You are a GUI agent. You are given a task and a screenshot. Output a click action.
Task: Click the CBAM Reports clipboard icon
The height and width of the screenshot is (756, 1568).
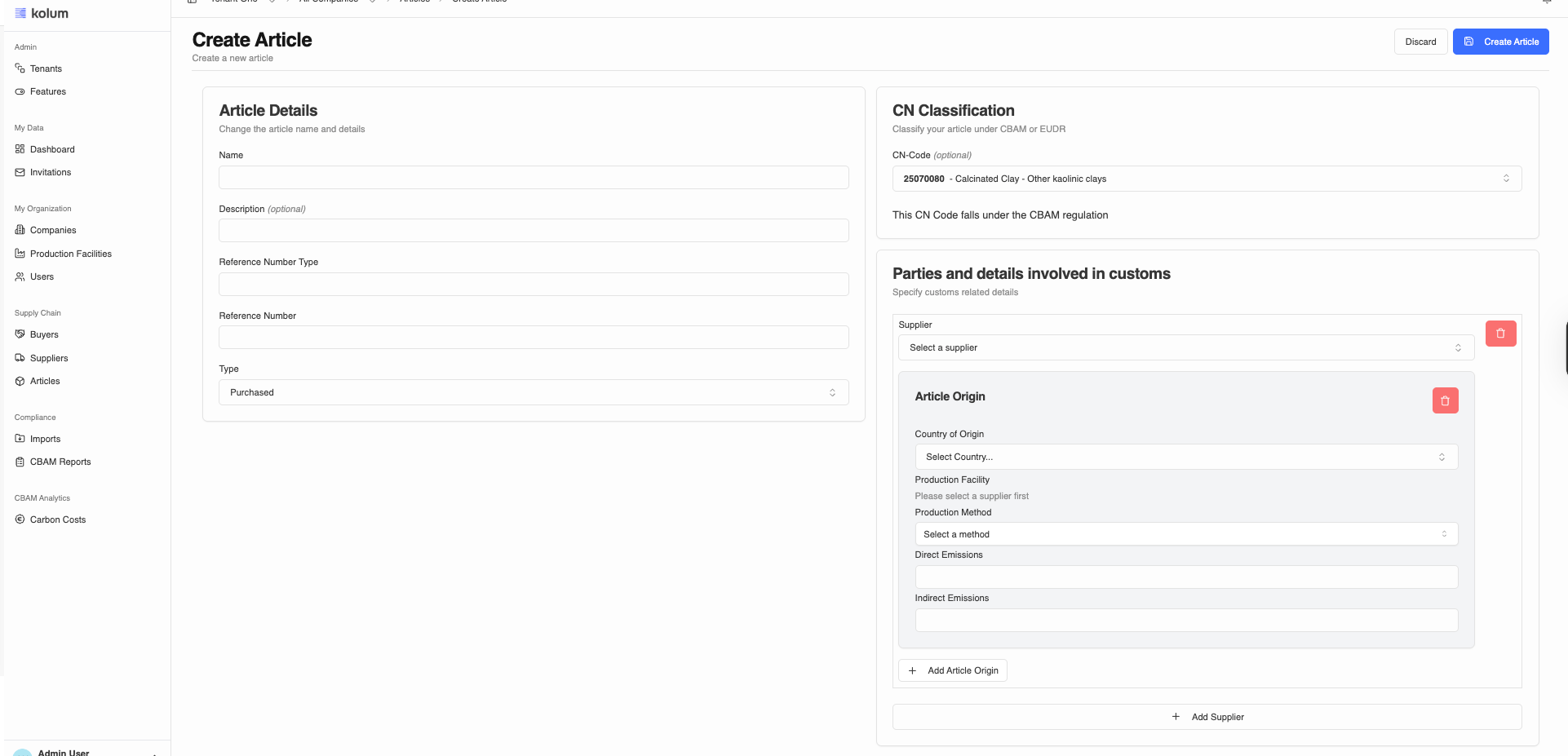[20, 462]
